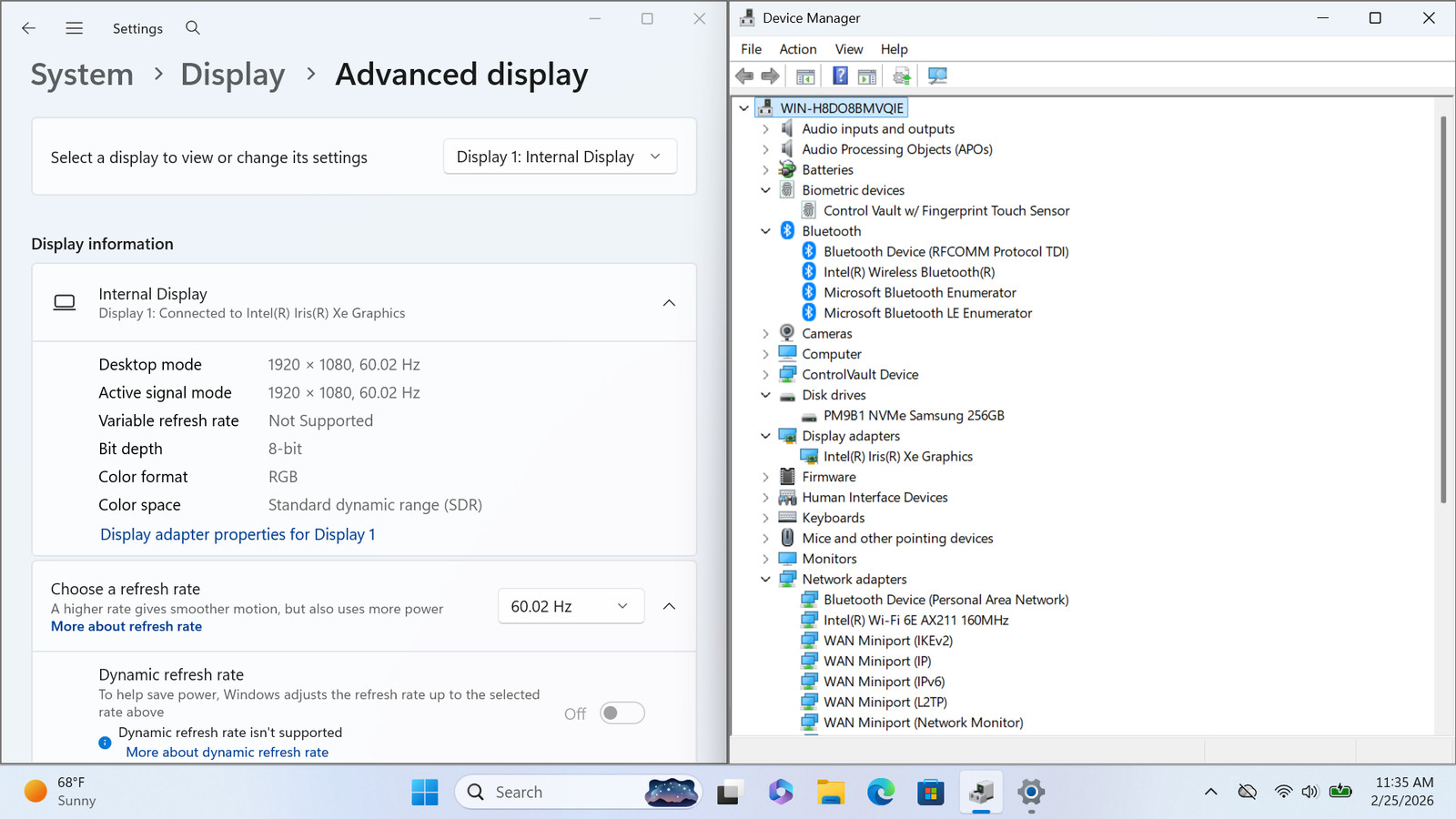Image resolution: width=1456 pixels, height=819 pixels.
Task: Collapse the Bluetooth node
Action: click(x=765, y=231)
